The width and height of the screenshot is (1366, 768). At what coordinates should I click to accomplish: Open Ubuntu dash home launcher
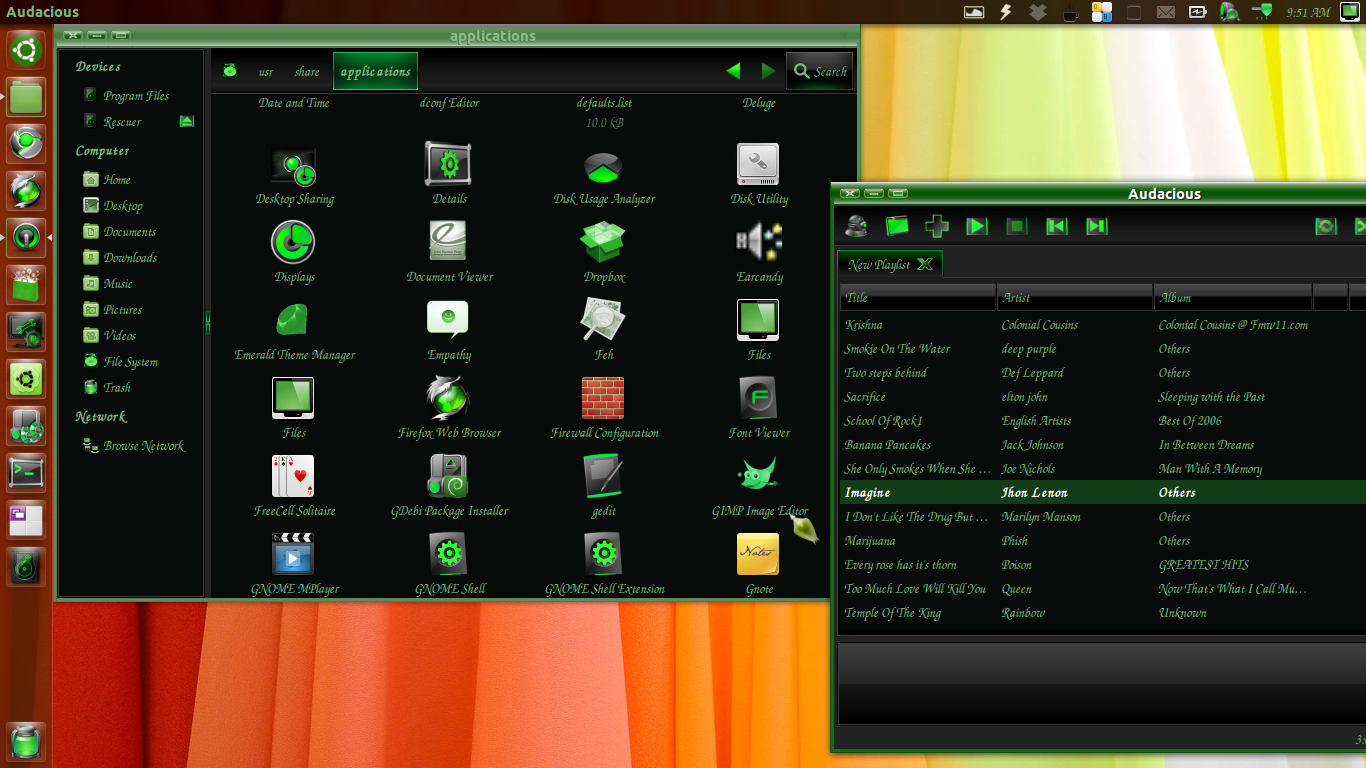tap(27, 50)
